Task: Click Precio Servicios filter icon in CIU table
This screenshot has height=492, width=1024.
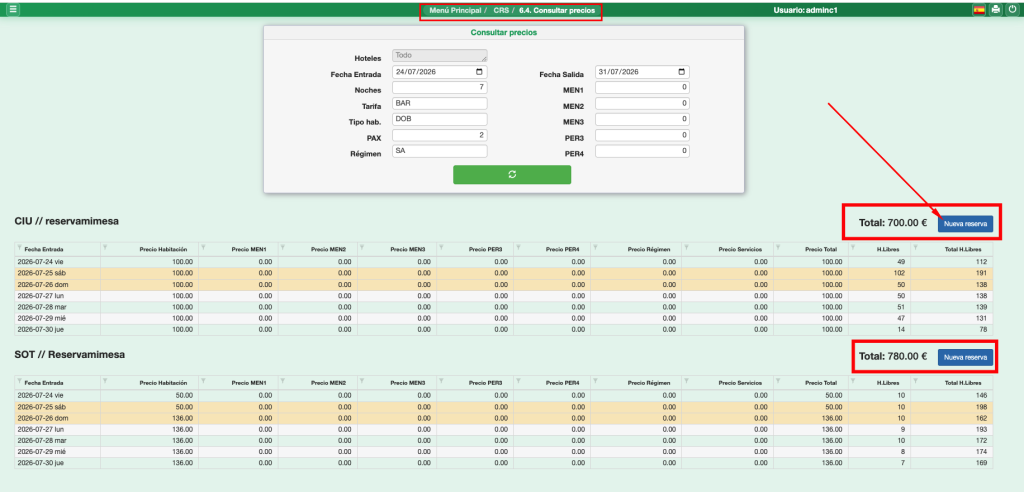Action: pos(686,247)
